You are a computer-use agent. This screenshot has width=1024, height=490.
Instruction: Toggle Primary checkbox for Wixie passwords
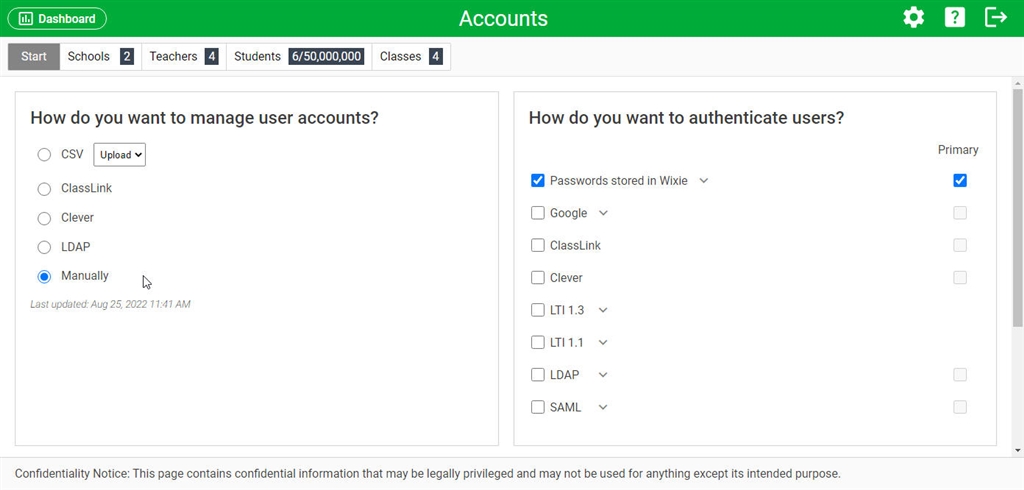point(959,180)
